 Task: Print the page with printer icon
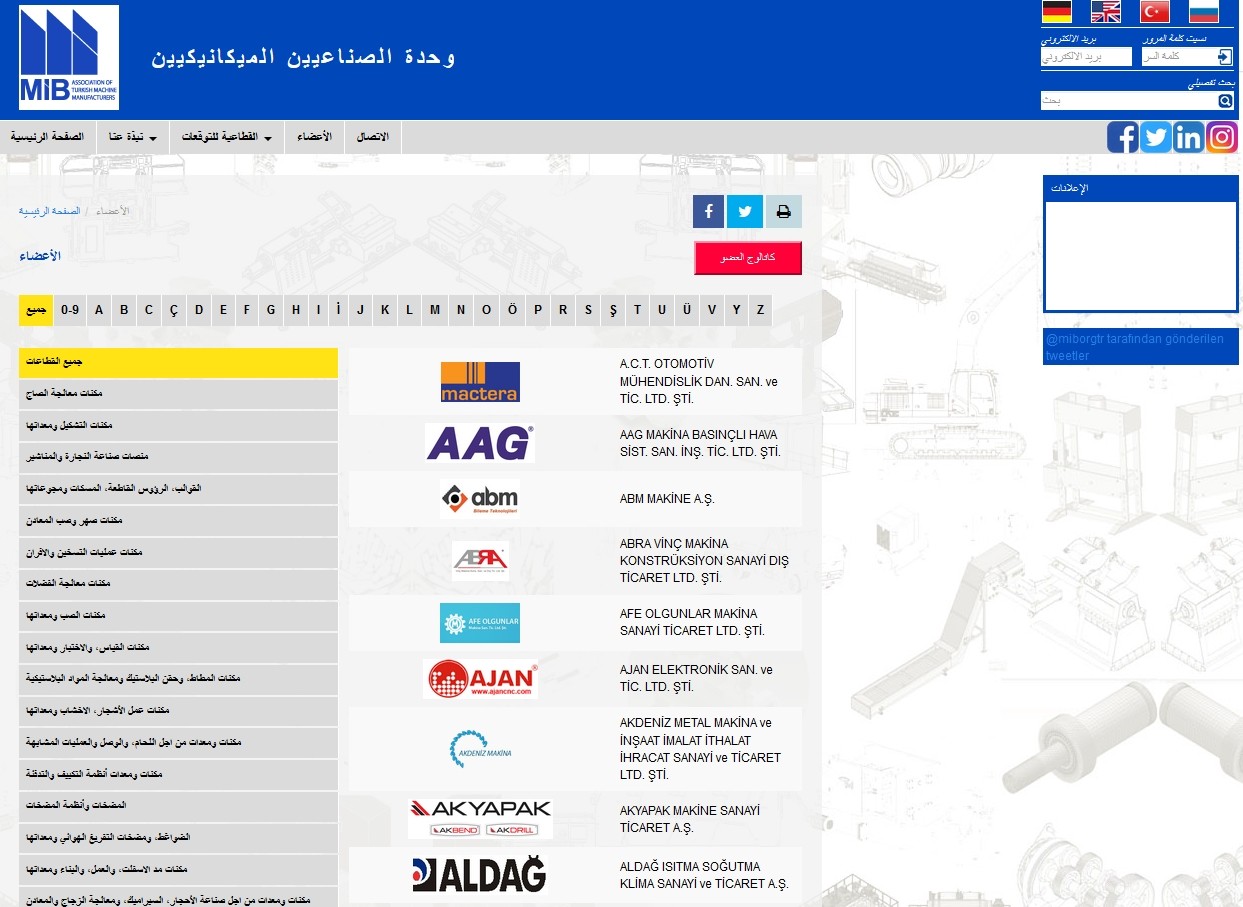tap(784, 212)
